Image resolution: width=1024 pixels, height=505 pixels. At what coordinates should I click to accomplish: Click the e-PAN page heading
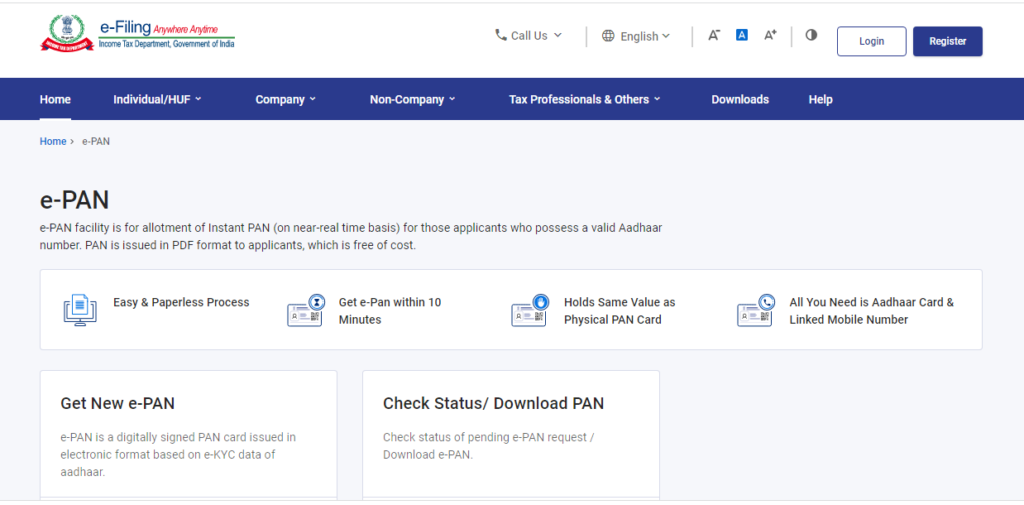(74, 200)
